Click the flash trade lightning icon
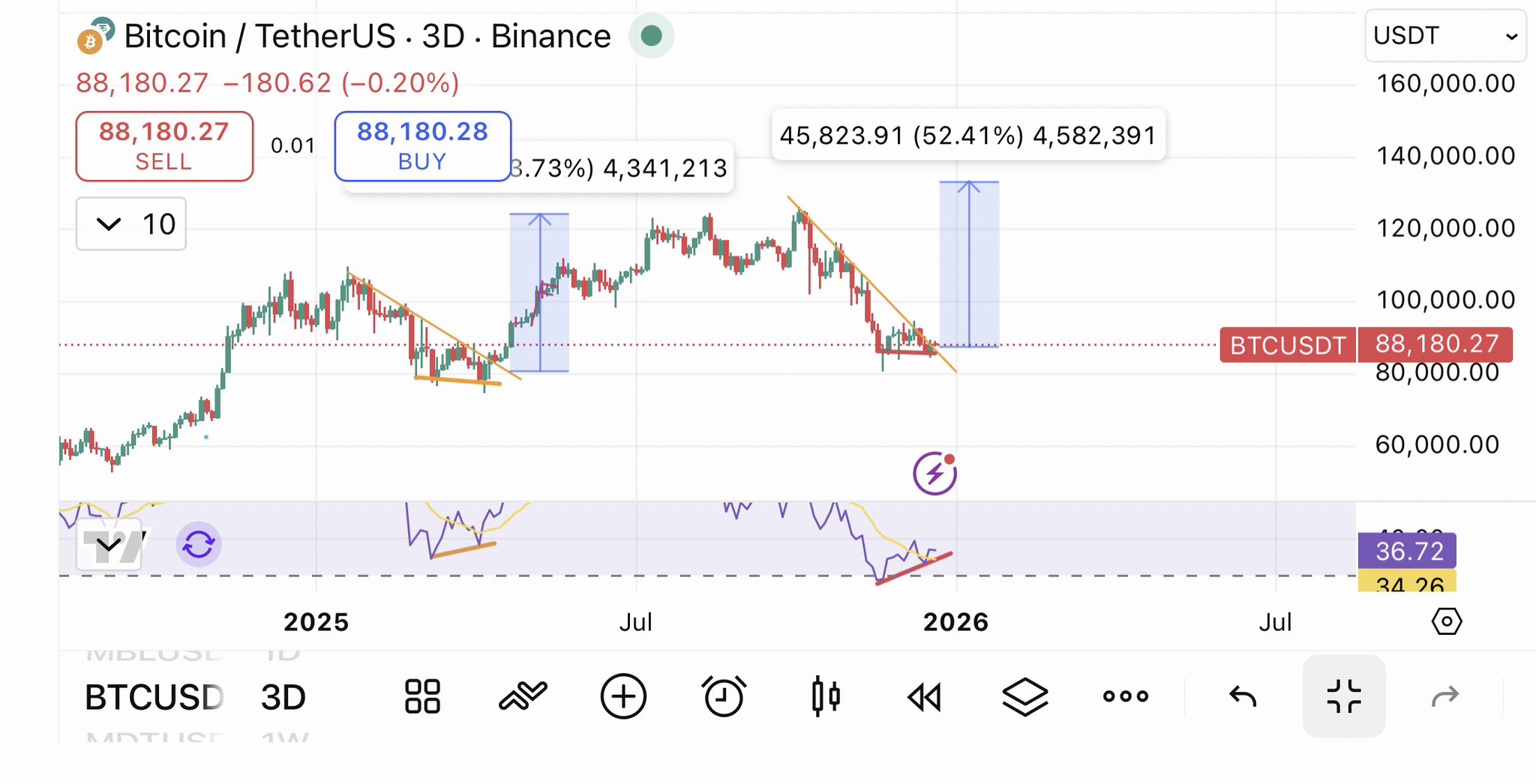The width and height of the screenshot is (1536, 784). 934,472
